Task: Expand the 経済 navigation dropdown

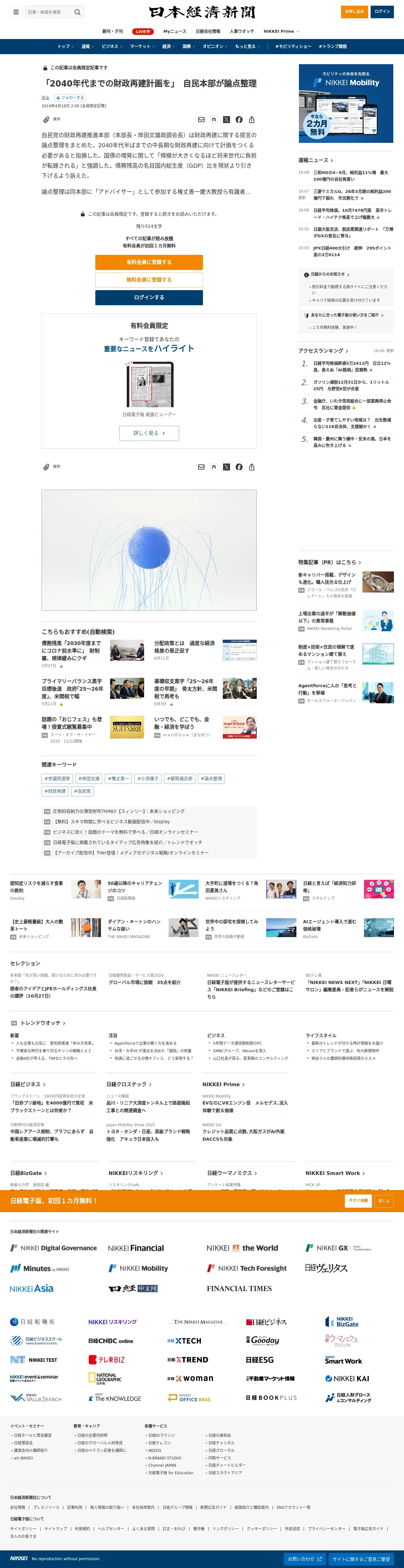Action: coord(169,46)
